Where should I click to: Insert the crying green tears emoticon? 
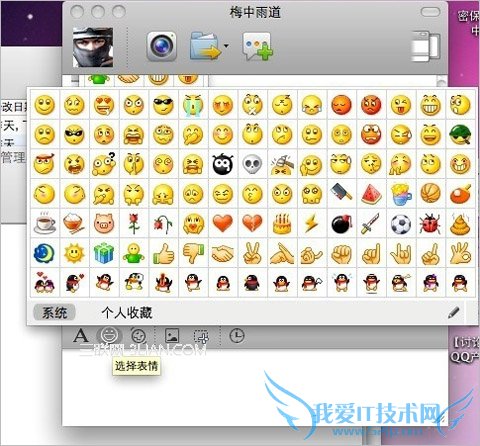click(x=193, y=105)
